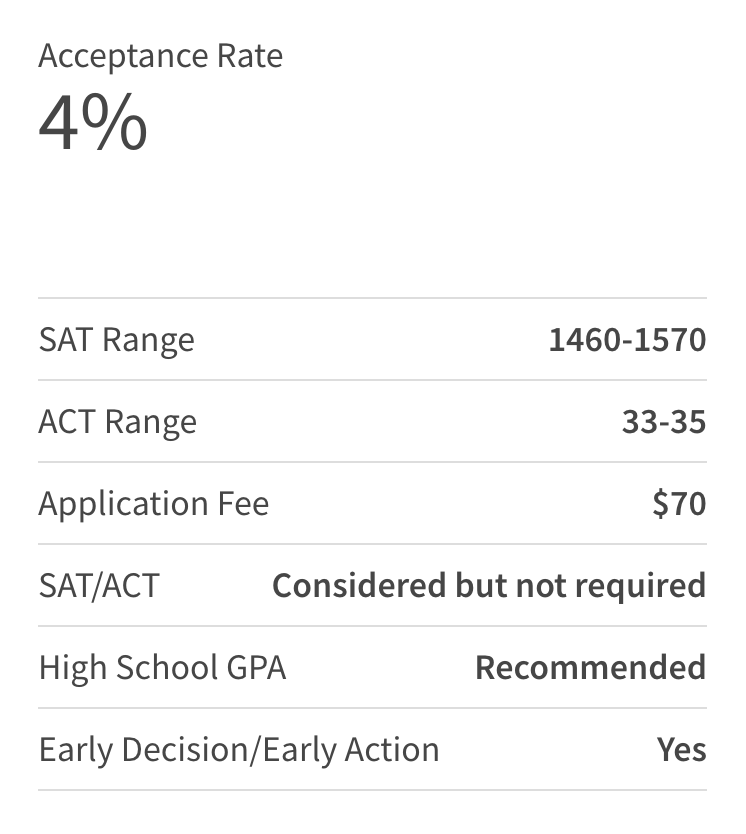Viewport: 746px width, 834px height.
Task: Click the Acceptance Rate heading
Action: click(160, 56)
